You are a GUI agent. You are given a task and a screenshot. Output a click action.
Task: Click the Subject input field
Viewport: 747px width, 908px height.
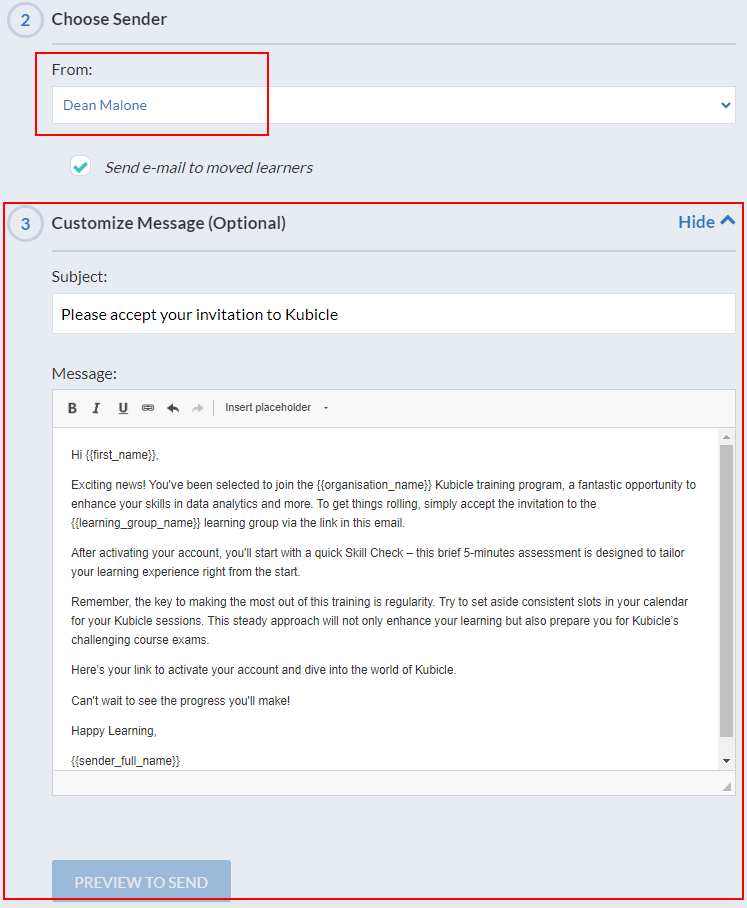[394, 314]
